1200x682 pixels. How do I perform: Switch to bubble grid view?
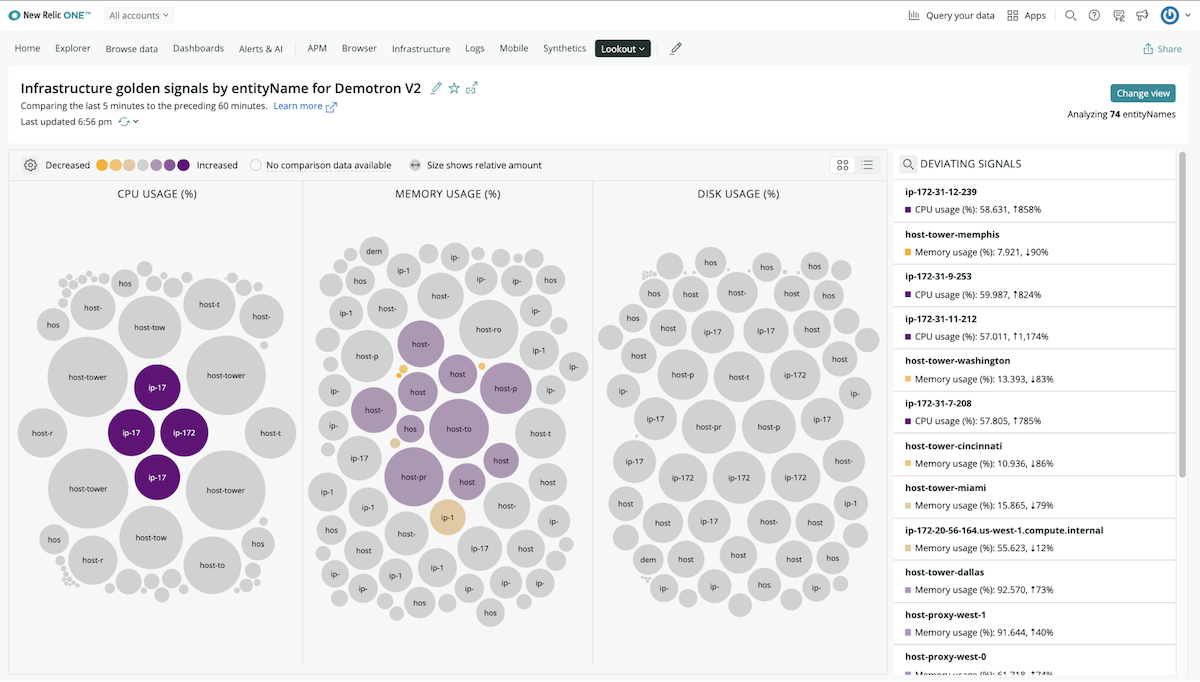[x=842, y=165]
